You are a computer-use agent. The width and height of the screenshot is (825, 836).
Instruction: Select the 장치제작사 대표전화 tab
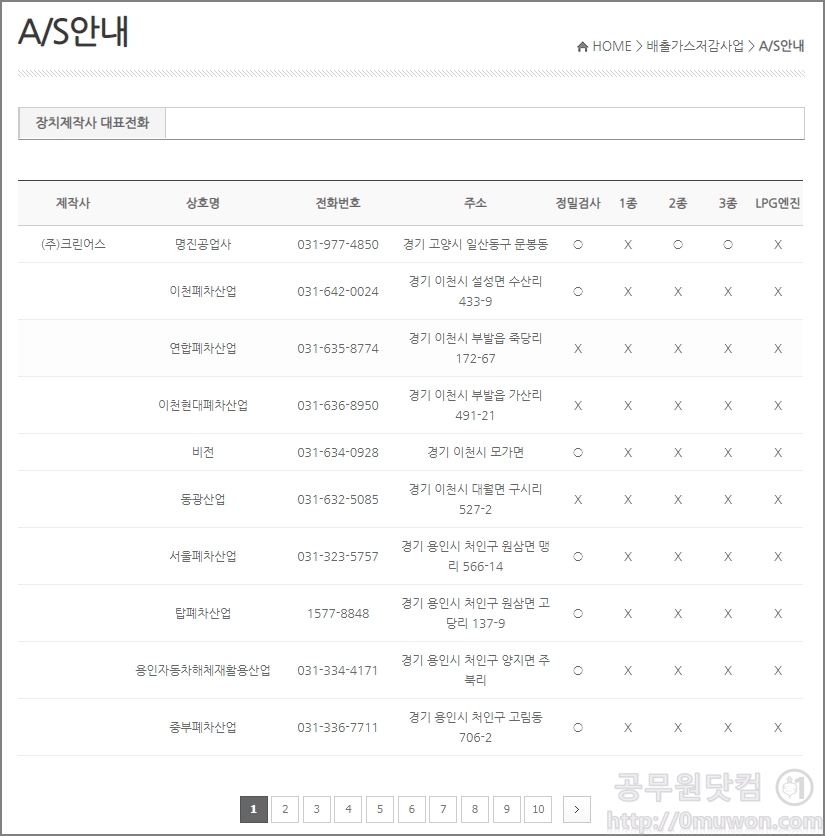(92, 123)
